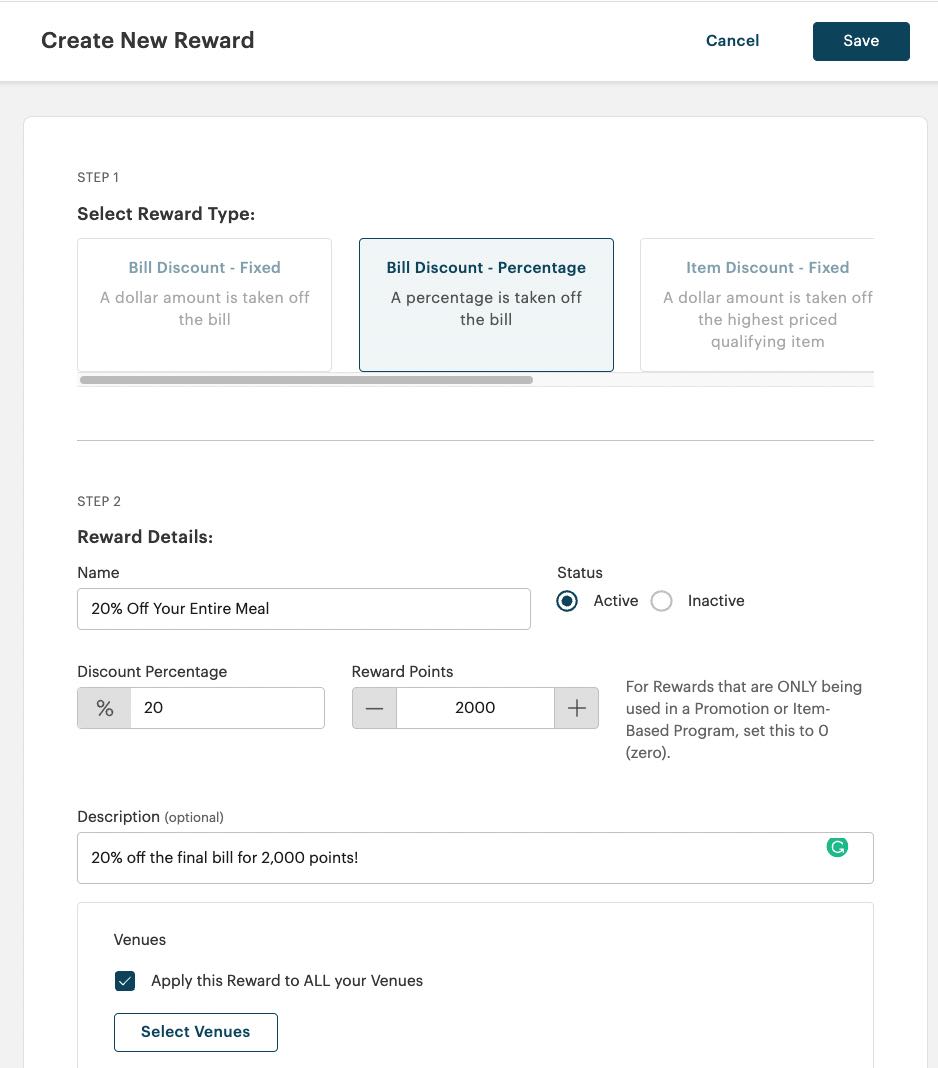Image resolution: width=938 pixels, height=1068 pixels.
Task: Click the minus icon to decrease Reward Points
Action: [373, 707]
